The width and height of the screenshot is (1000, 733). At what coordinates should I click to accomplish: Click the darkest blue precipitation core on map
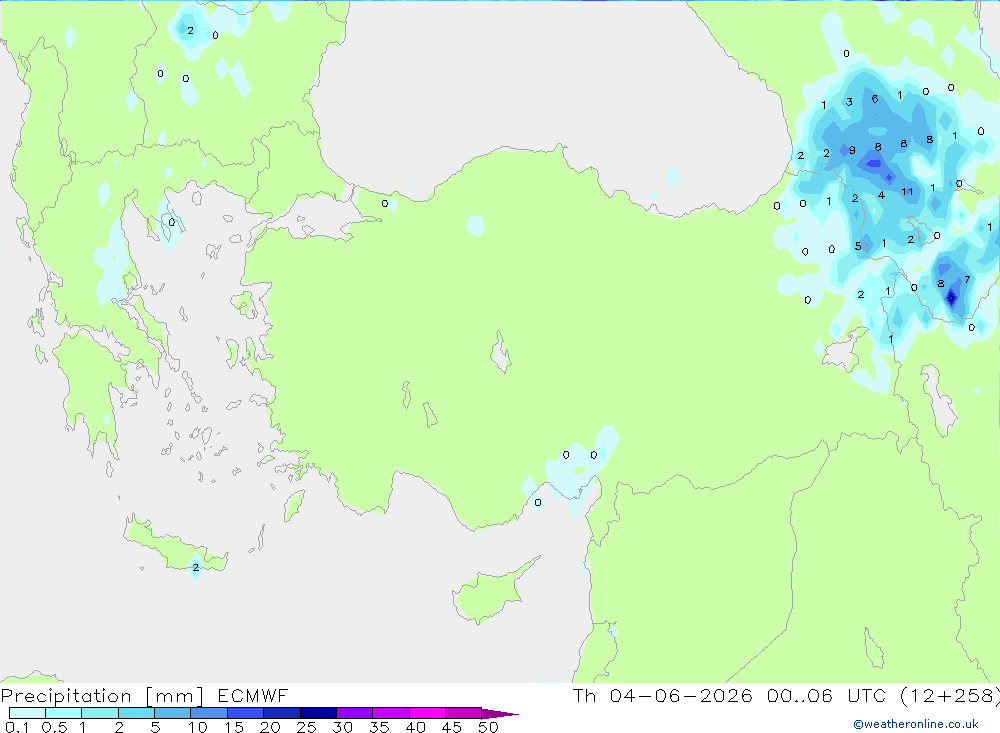click(x=952, y=297)
